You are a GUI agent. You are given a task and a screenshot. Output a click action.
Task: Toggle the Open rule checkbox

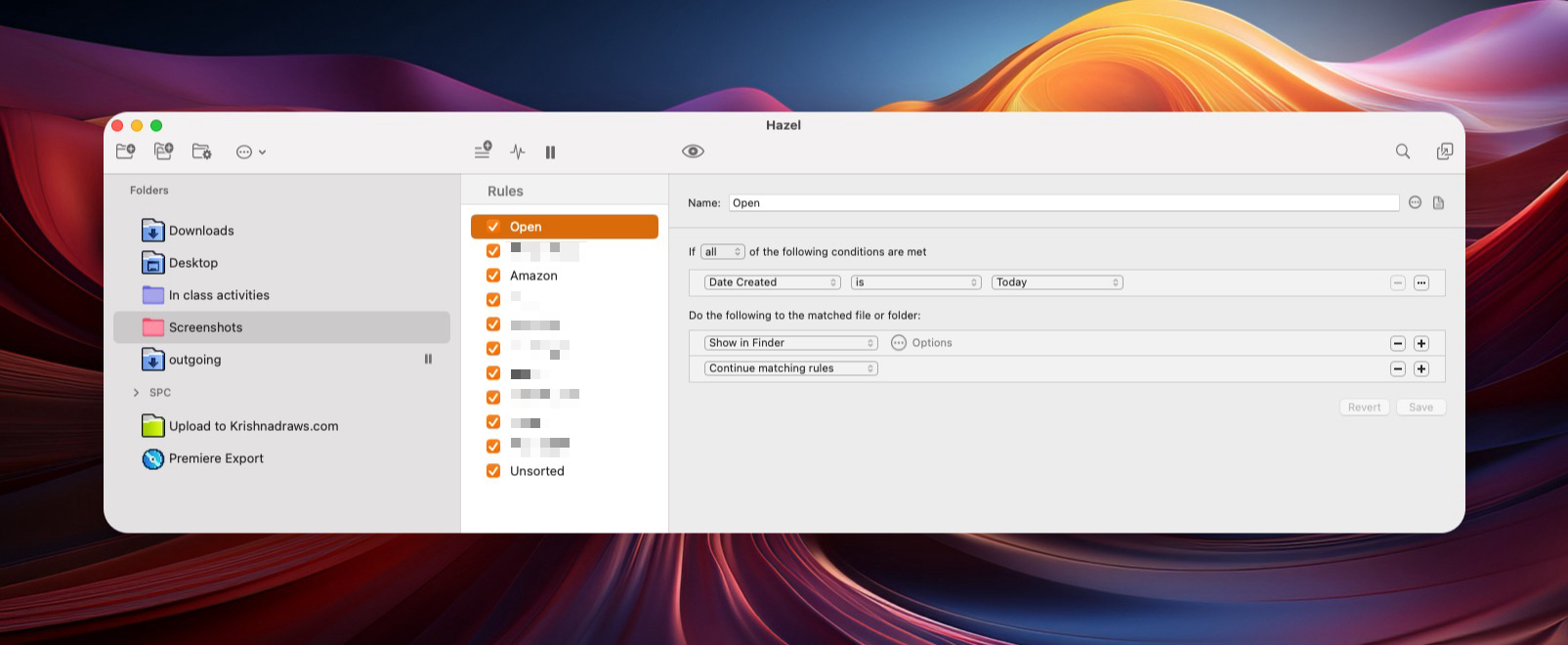pos(493,227)
